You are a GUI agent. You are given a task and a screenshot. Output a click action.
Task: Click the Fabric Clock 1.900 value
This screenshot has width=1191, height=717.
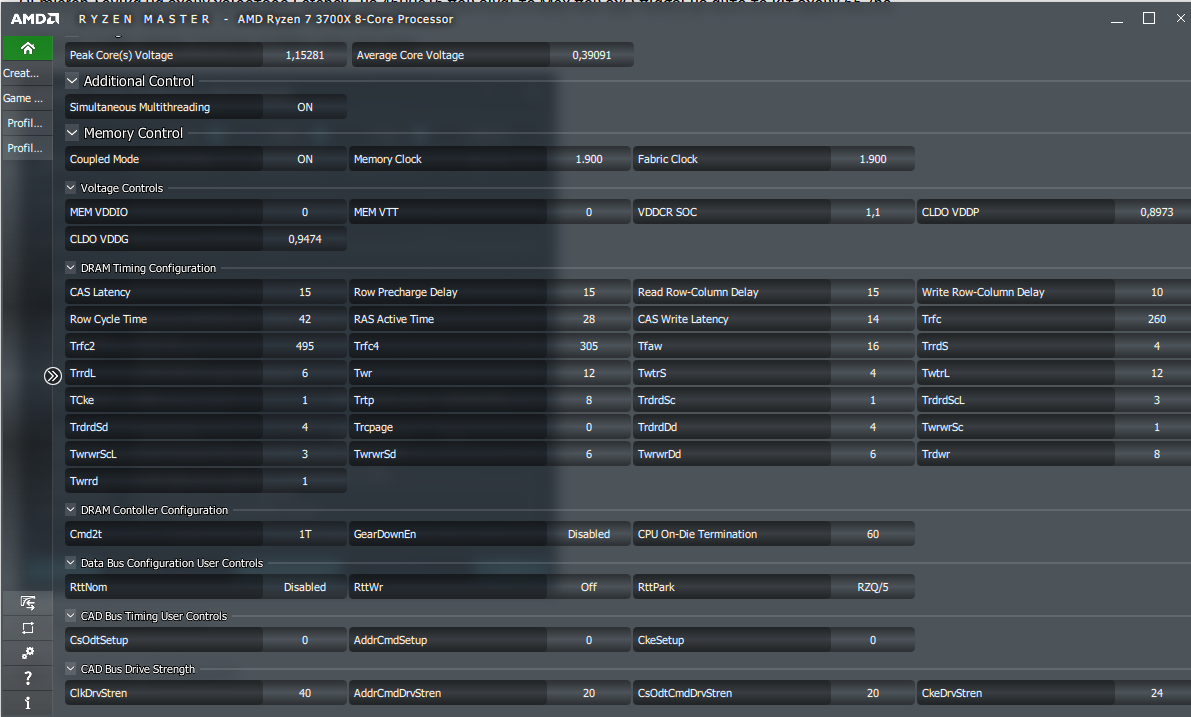point(873,159)
